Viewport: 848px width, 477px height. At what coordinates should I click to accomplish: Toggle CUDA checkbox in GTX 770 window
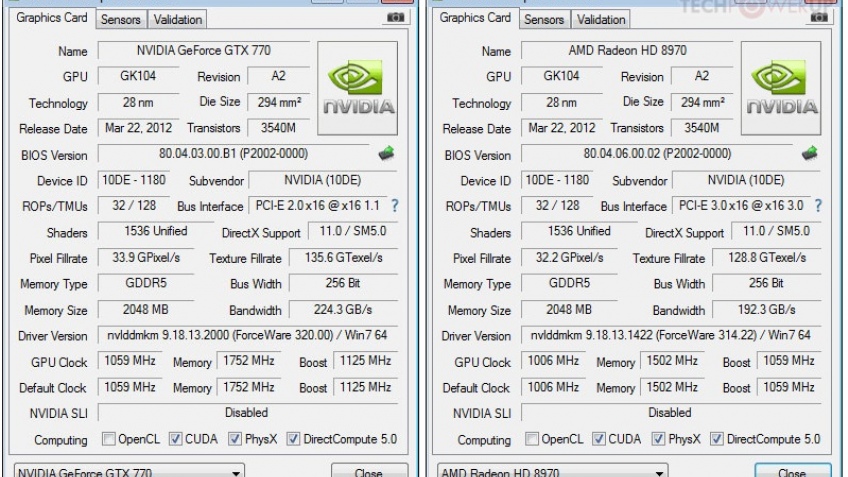175,439
